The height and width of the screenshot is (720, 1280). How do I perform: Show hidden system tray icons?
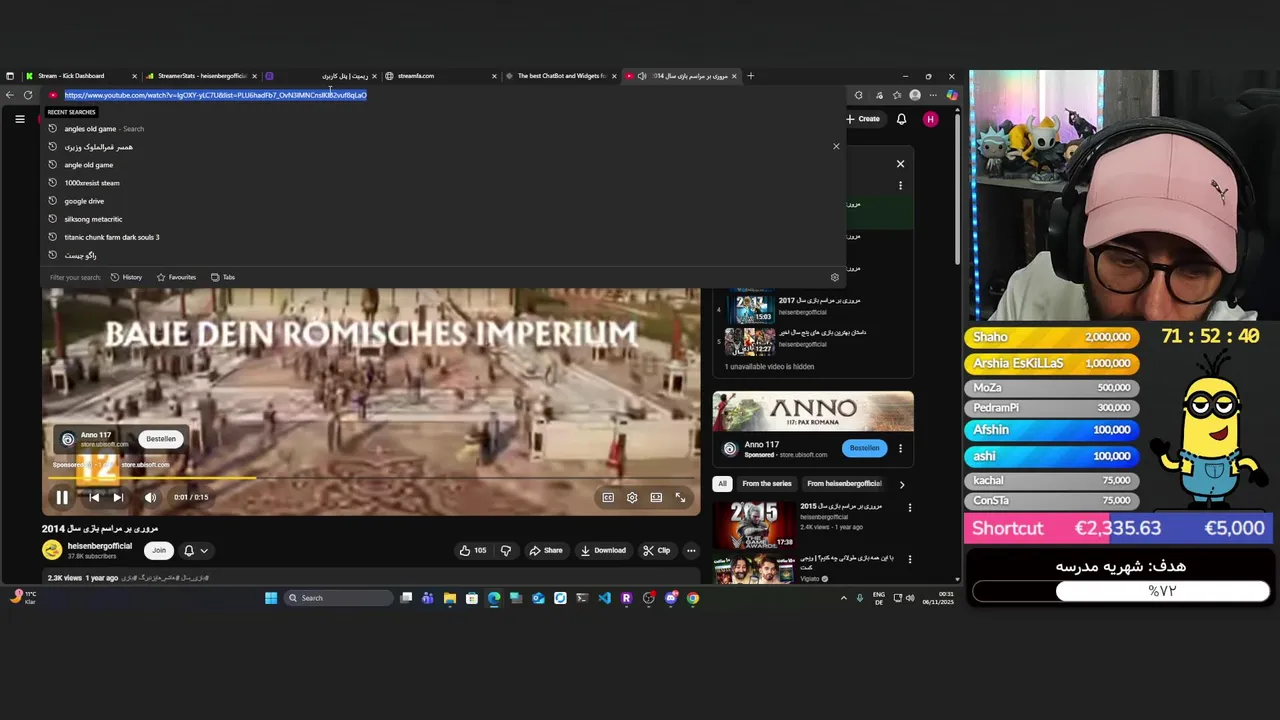point(843,598)
